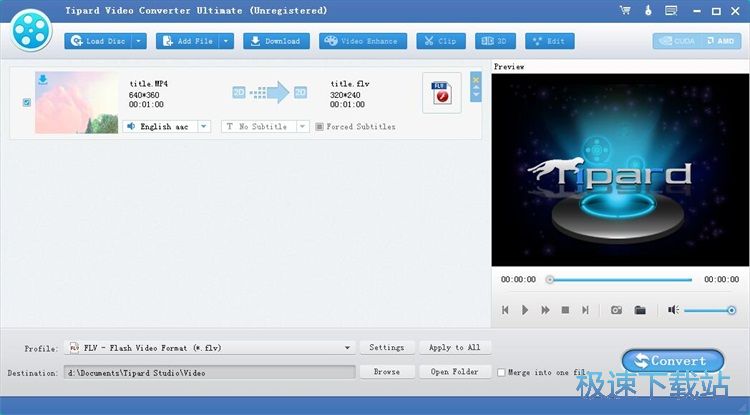Expand the Load Disc dropdown arrow

pos(139,41)
